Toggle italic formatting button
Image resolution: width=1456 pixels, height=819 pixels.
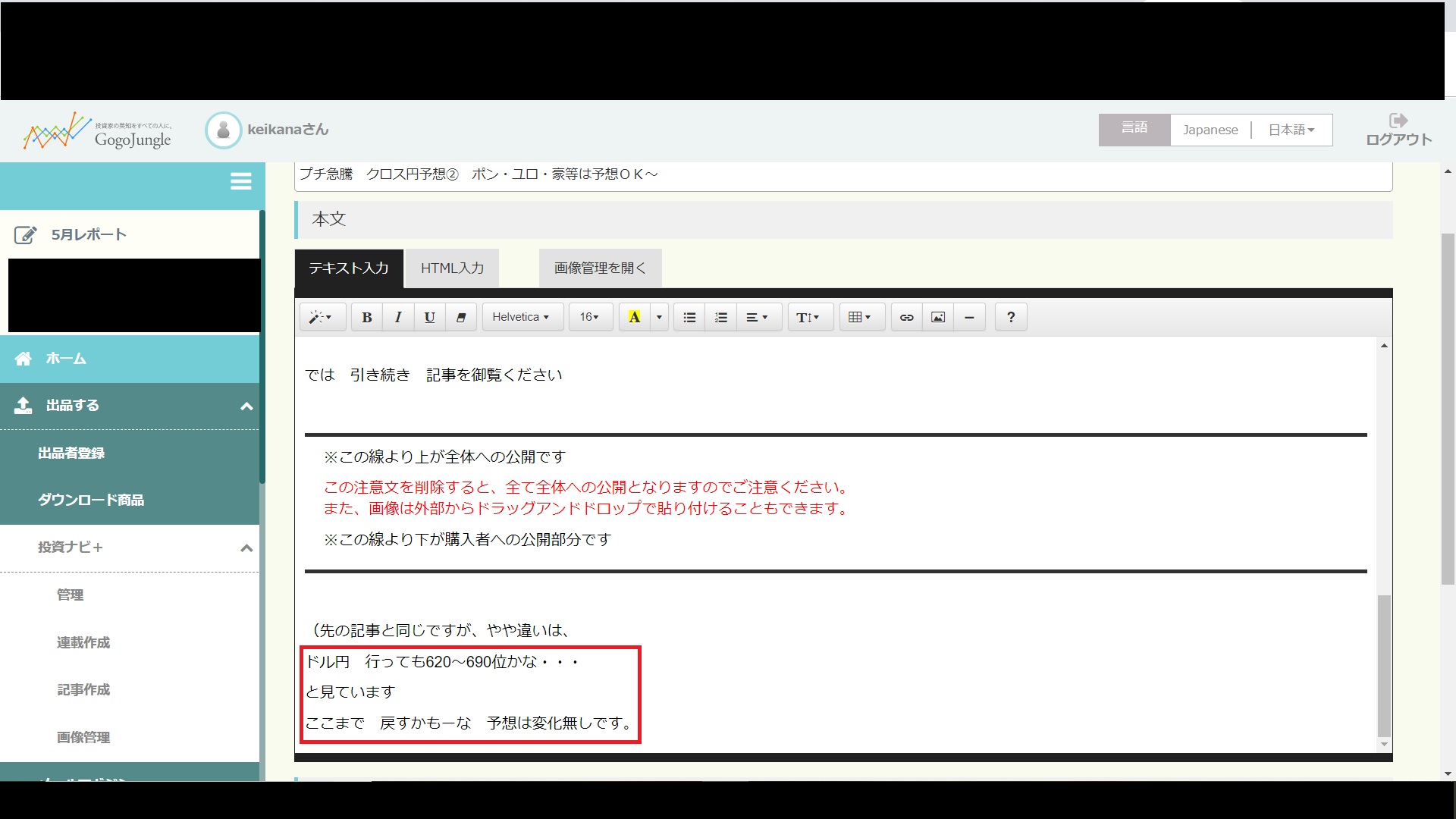pyautogui.click(x=398, y=317)
